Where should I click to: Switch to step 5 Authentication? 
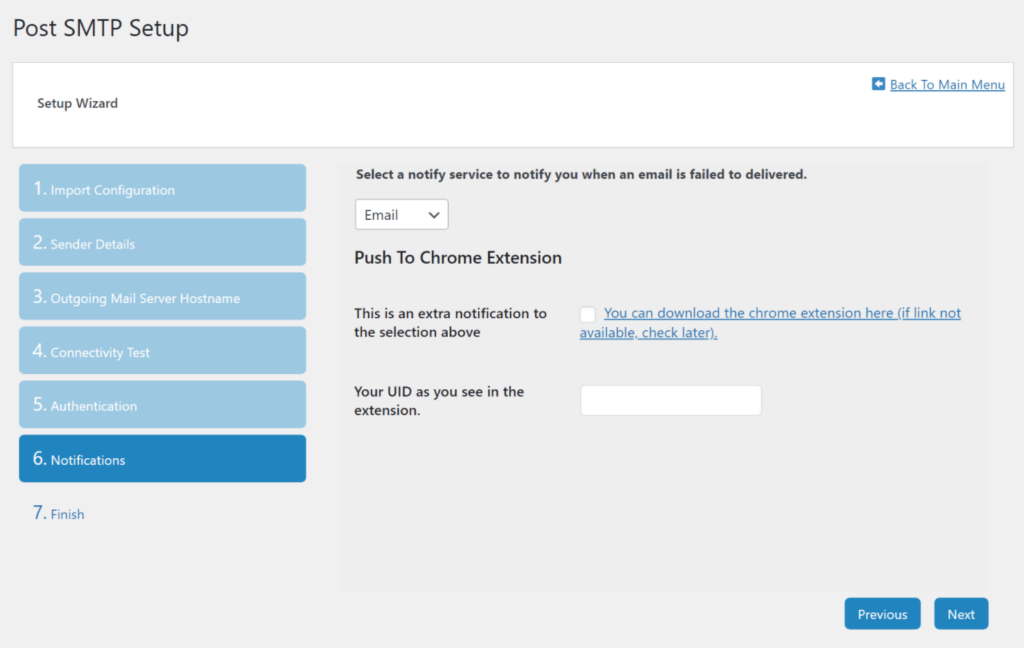tap(162, 405)
